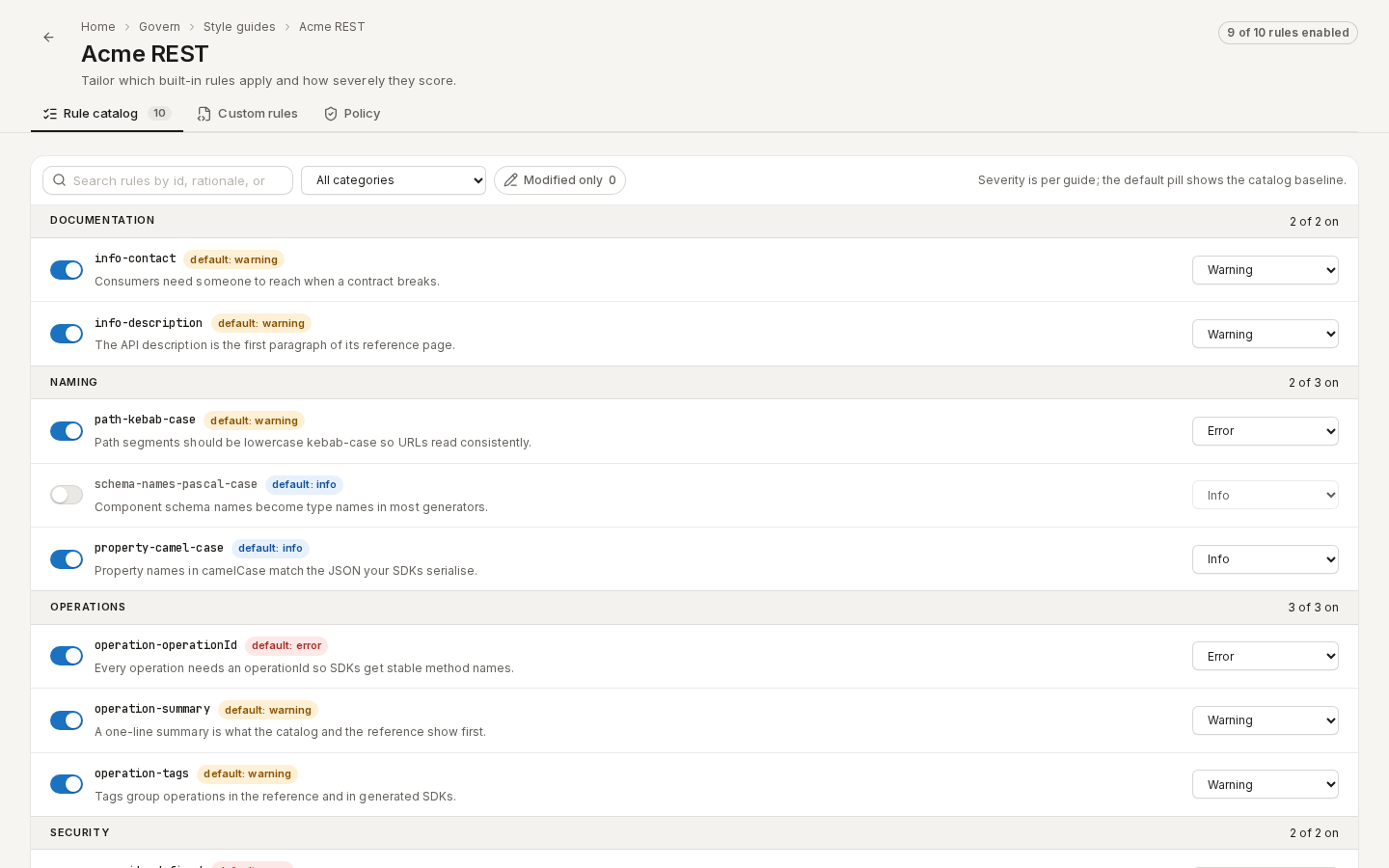Filter by Modified only

559,180
